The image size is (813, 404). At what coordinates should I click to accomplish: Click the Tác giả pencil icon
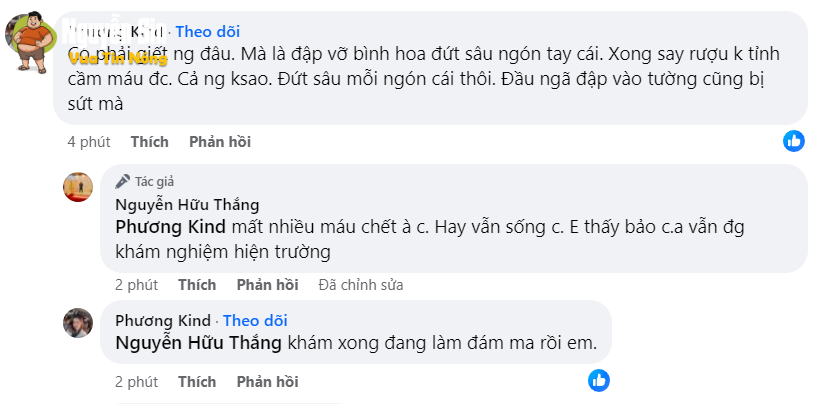(x=123, y=181)
